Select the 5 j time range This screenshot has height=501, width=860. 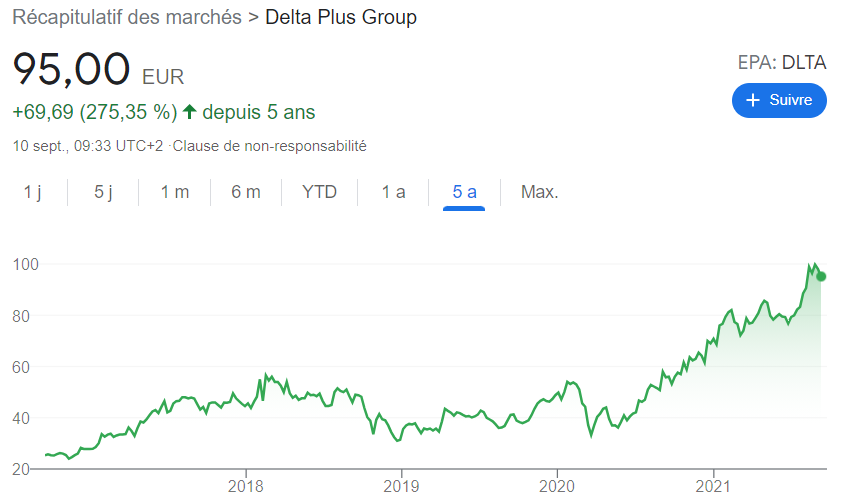point(104,192)
